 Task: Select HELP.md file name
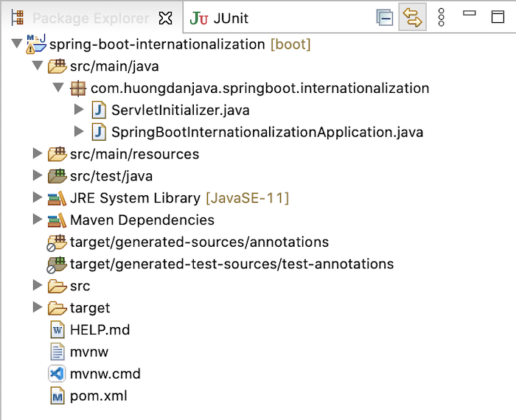tap(100, 330)
